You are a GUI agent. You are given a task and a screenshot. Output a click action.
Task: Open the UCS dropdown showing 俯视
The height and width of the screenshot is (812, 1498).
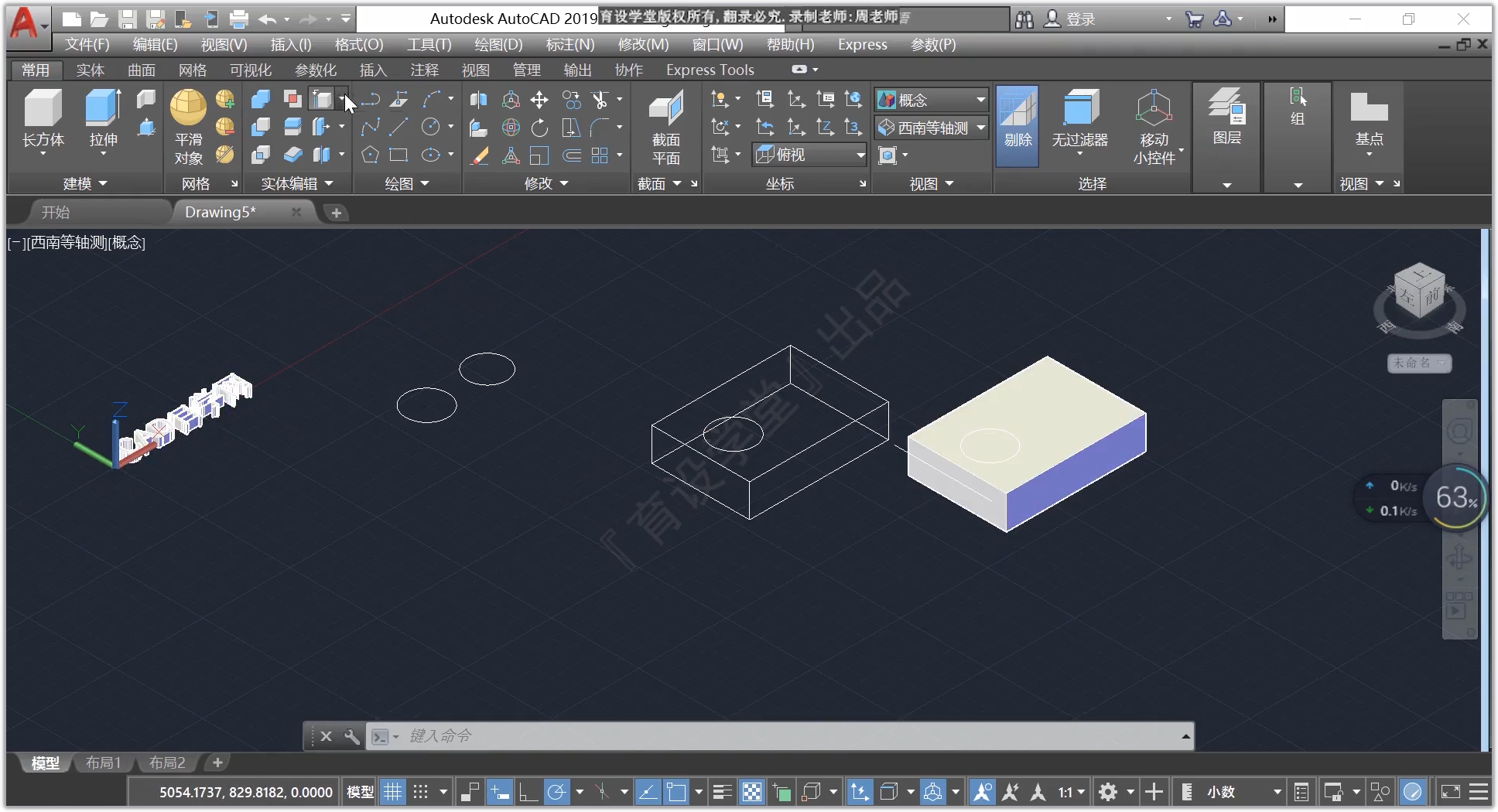(x=810, y=155)
